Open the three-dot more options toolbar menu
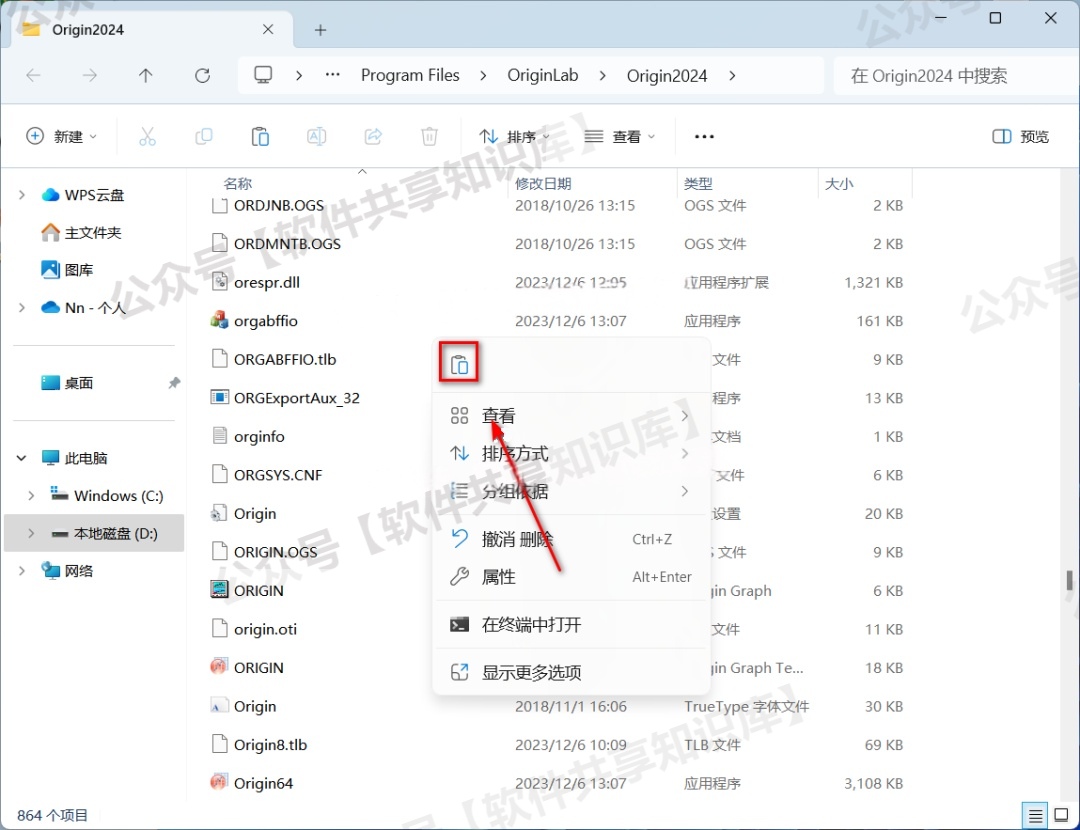Viewport: 1080px width, 830px height. [x=704, y=136]
